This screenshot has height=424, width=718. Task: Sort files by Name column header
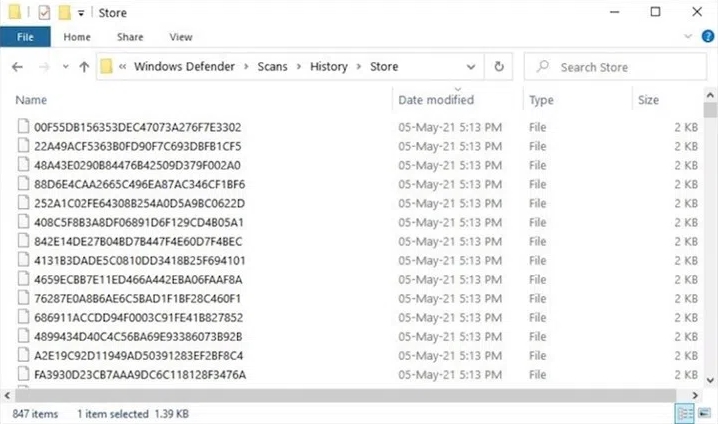(31, 100)
